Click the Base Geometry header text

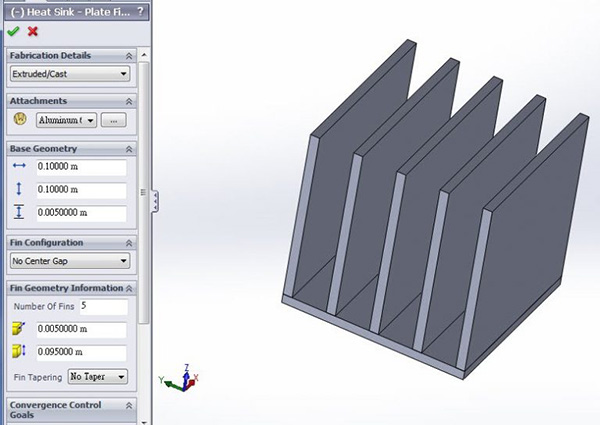point(43,149)
